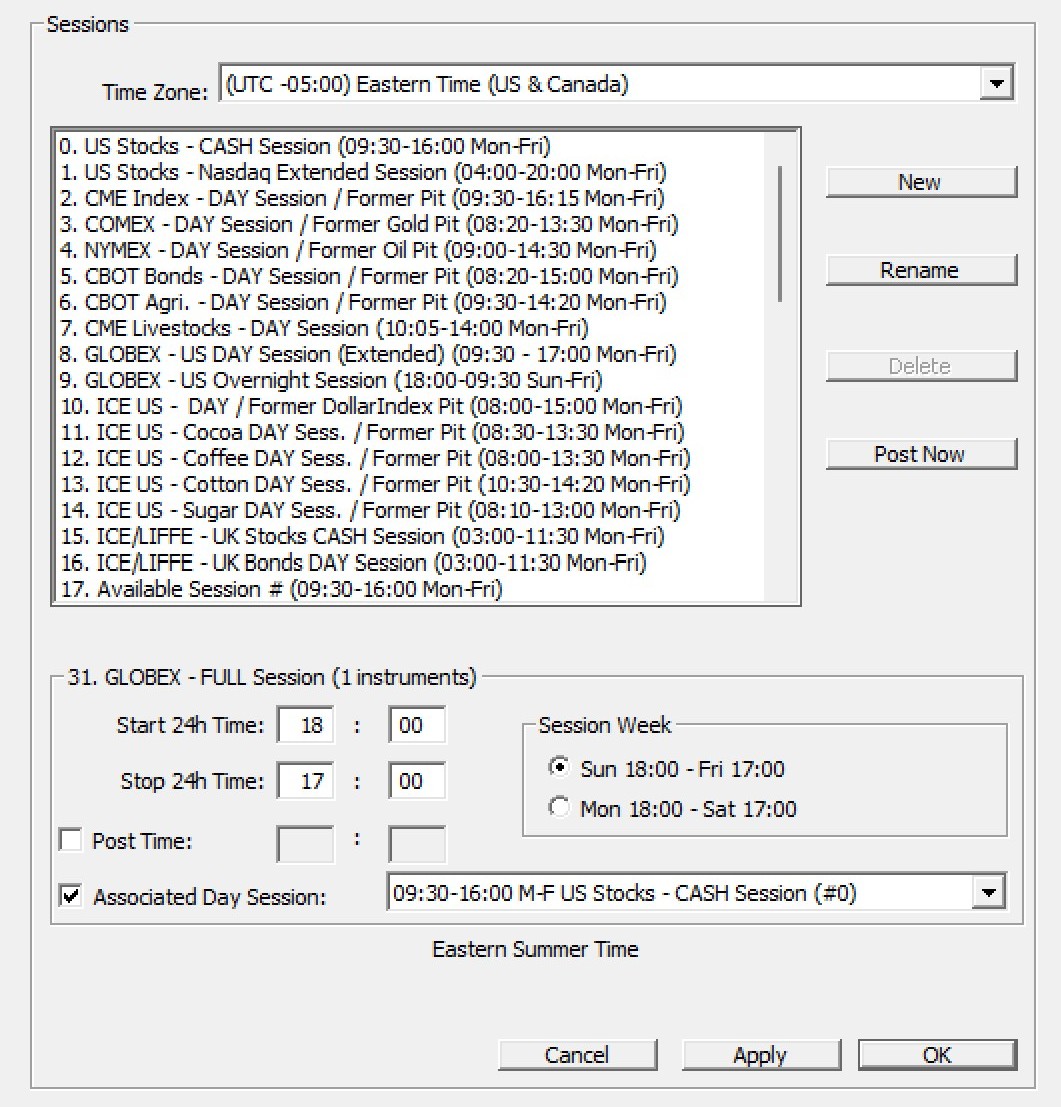Select '17. Available Session #' row
This screenshot has height=1107, width=1061.
tap(411, 589)
